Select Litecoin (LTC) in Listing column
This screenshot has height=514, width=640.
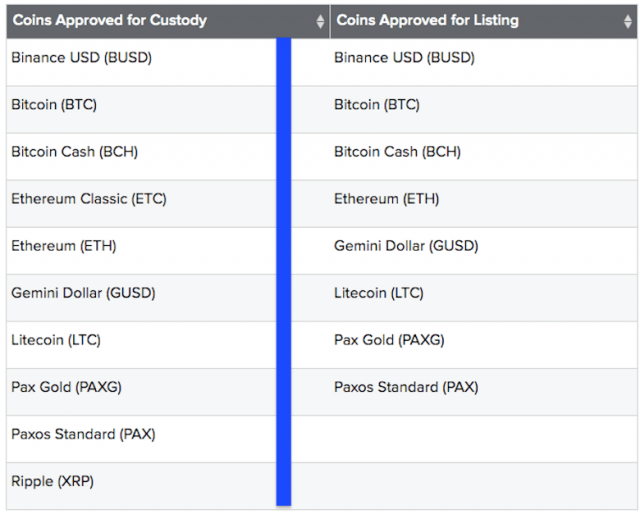coord(379,293)
